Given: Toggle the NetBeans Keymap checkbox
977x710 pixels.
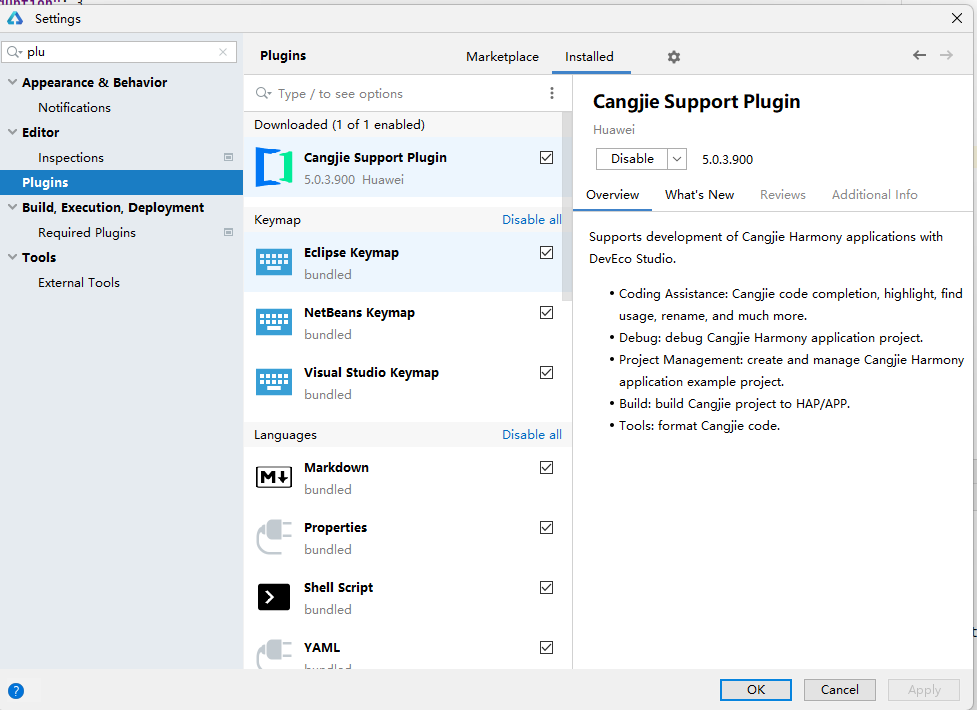Looking at the screenshot, I should point(546,313).
